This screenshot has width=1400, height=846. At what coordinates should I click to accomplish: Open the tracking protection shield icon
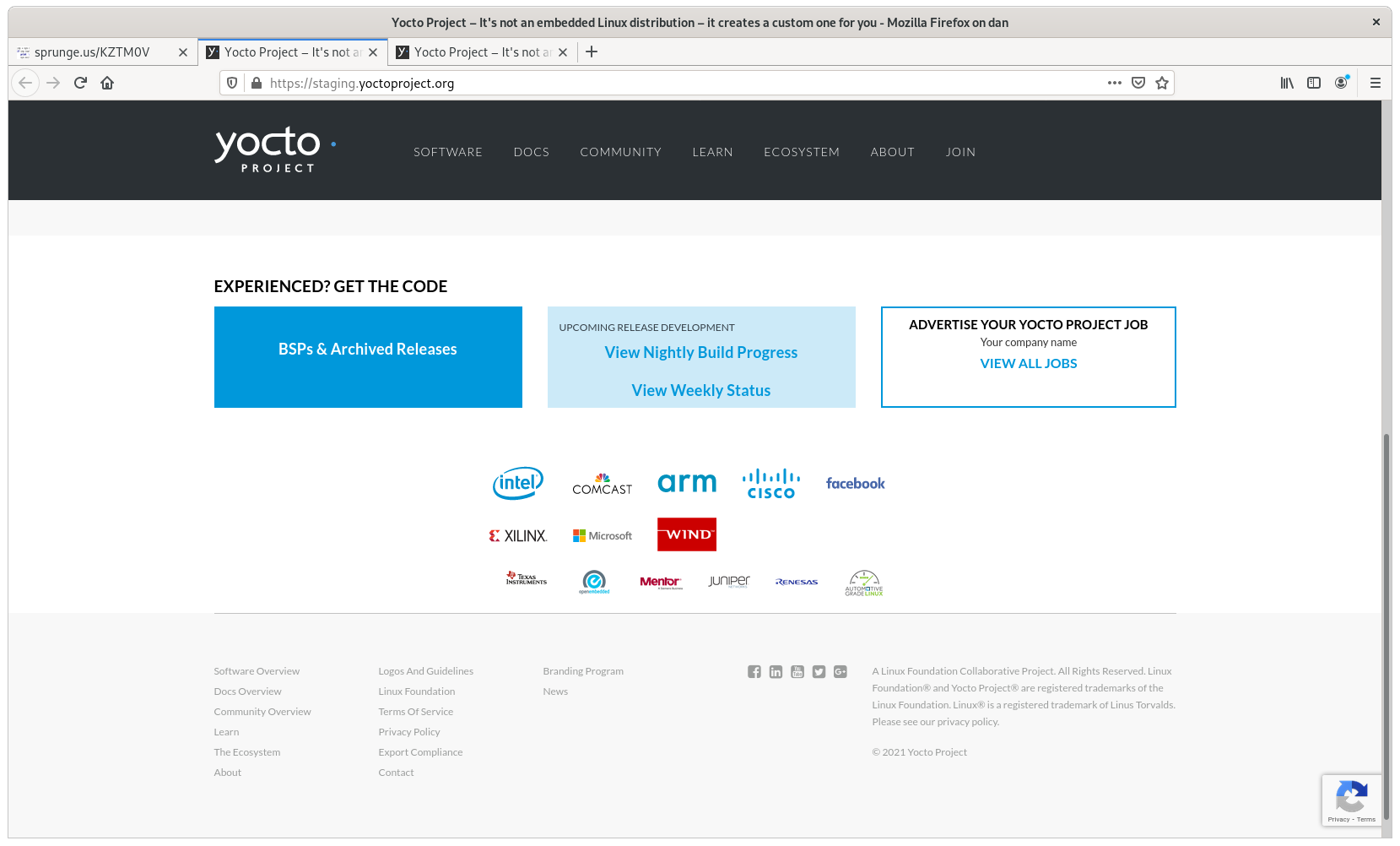point(232,83)
